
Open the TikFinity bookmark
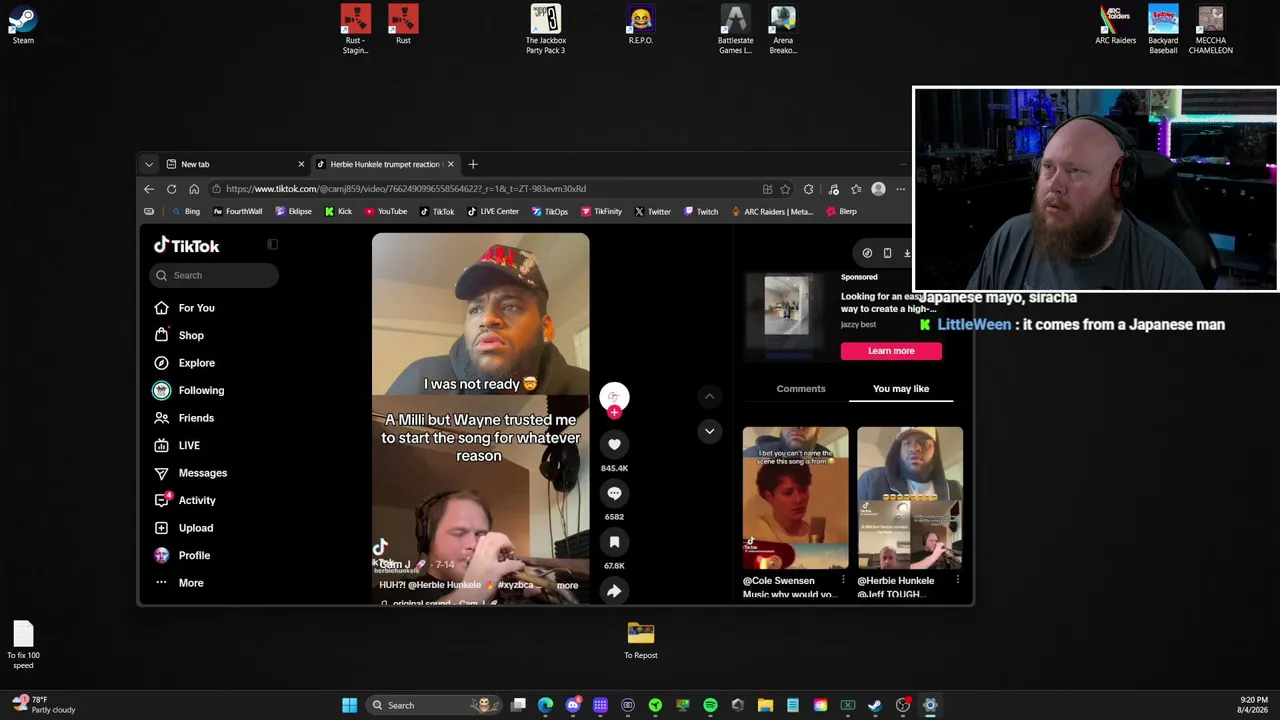click(602, 212)
